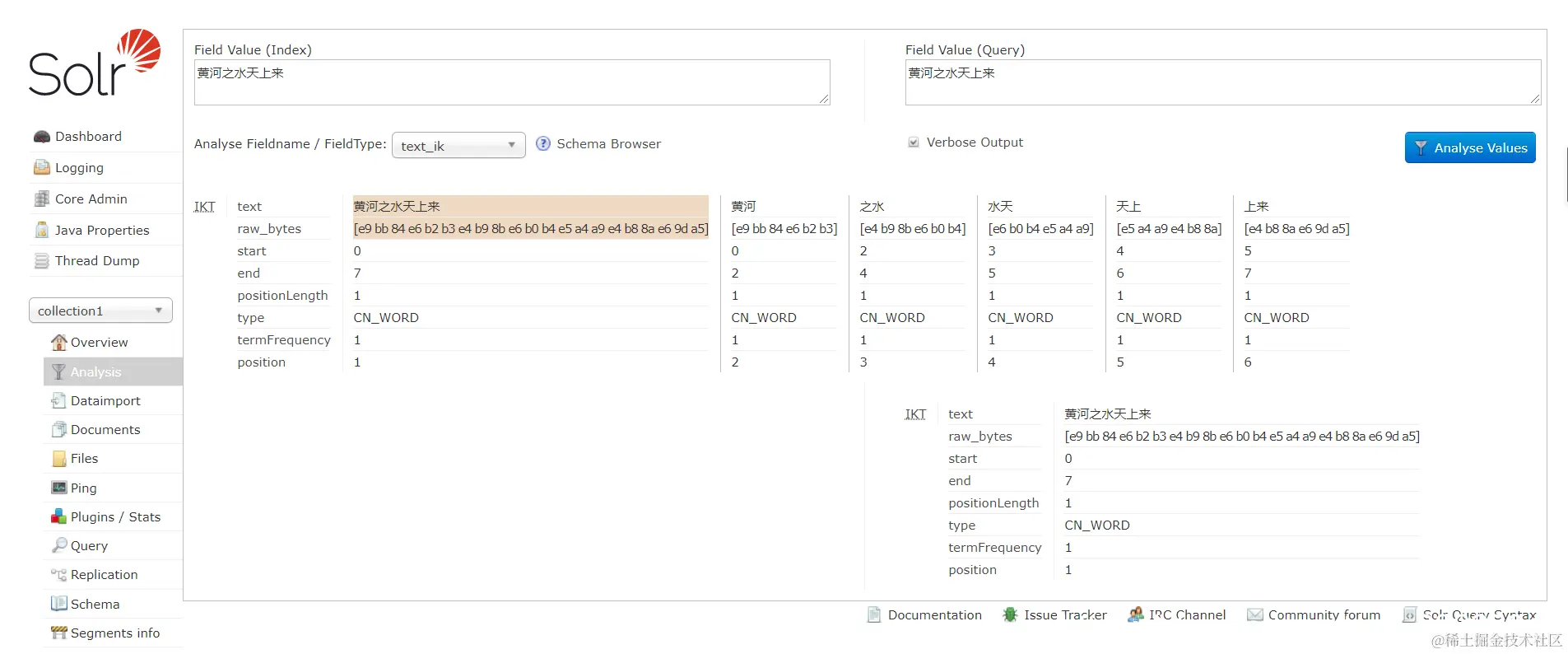Click the Verbose Output label
The image size is (1568, 654).
975,142
